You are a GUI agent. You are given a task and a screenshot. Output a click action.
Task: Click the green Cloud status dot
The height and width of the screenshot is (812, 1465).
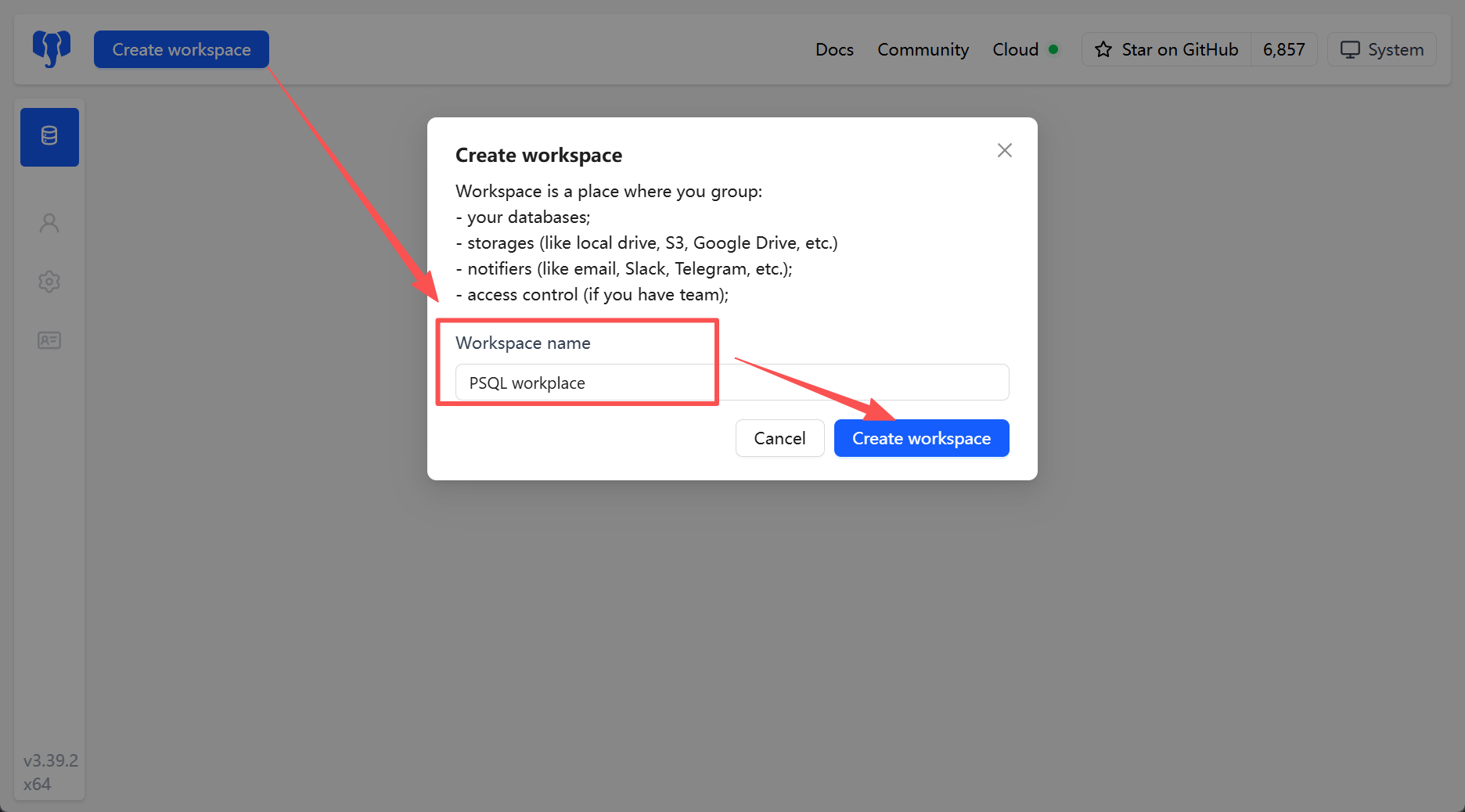click(1053, 49)
